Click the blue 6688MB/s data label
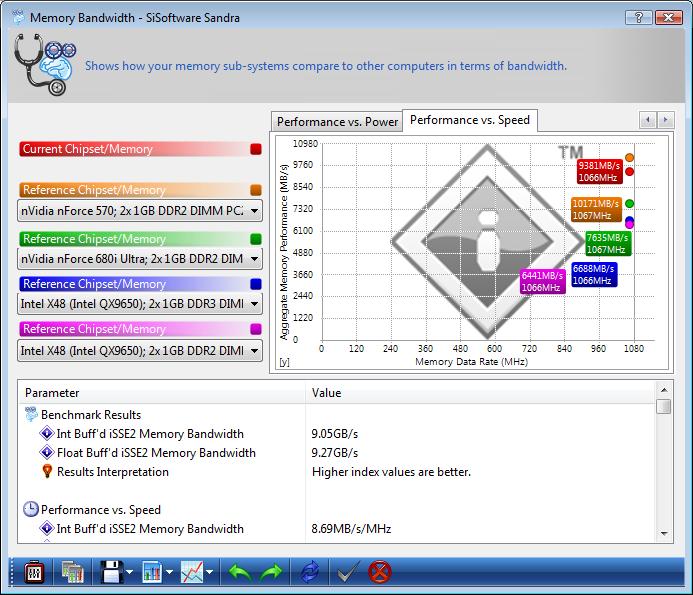The width and height of the screenshot is (693, 595). [x=594, y=275]
